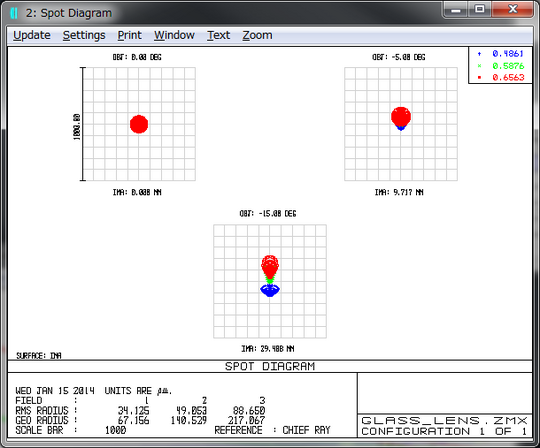Open the Window menu
Viewport: 540px width, 448px height.
coord(174,35)
